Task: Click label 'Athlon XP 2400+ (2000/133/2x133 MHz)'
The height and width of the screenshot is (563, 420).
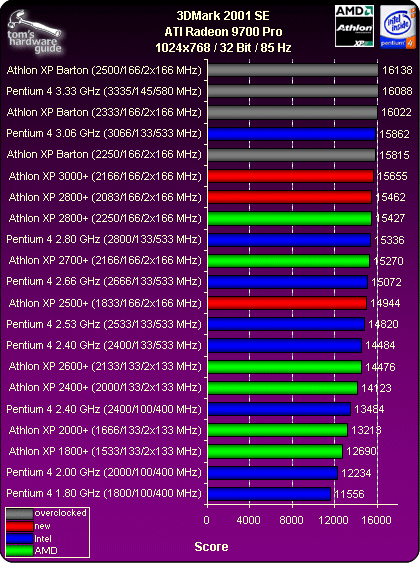Action: pos(105,387)
